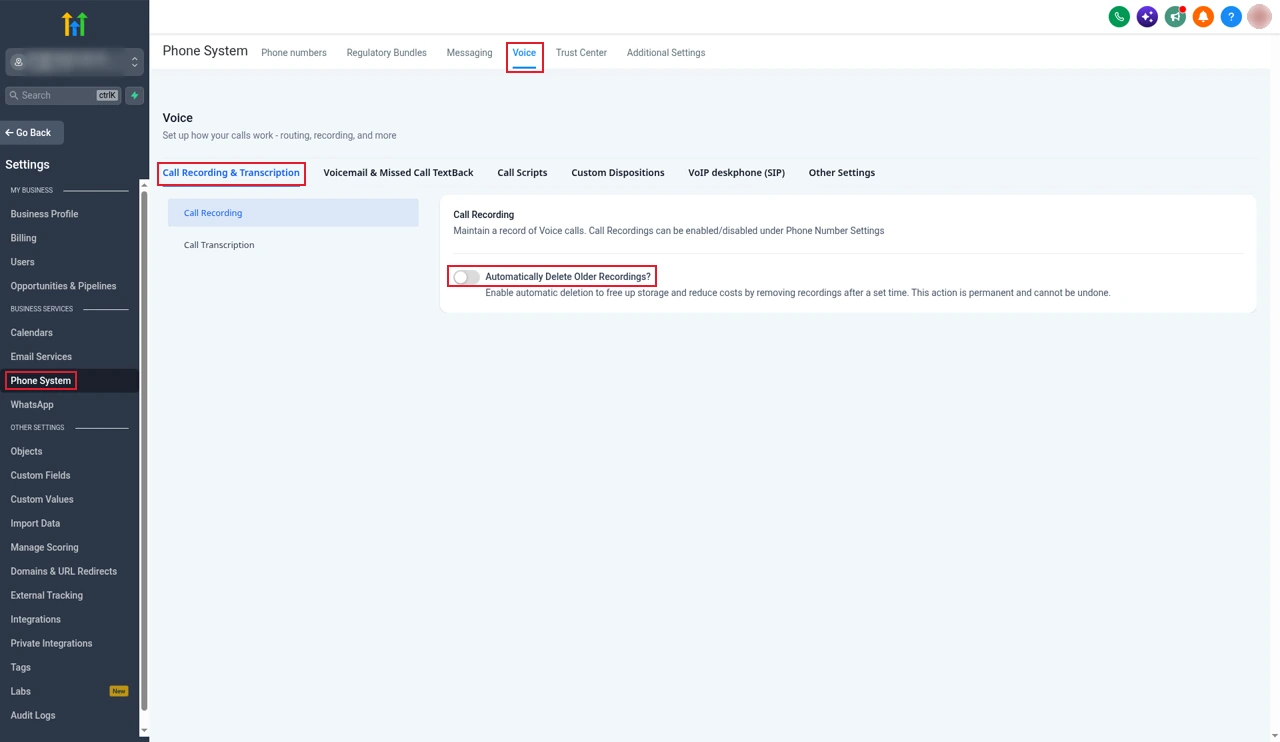Open Voicemail & Missed Call TextBack tab

(x=398, y=173)
